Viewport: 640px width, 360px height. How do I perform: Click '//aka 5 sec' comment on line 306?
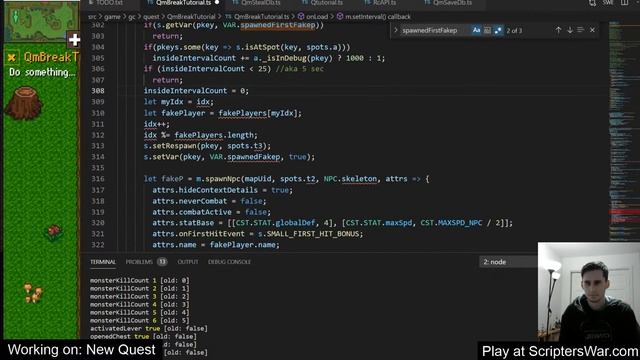[x=300, y=69]
